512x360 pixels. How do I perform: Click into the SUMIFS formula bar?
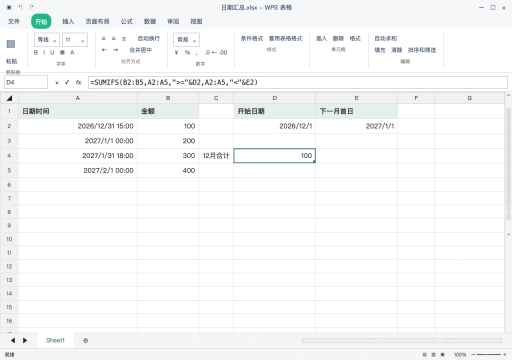pos(298,82)
